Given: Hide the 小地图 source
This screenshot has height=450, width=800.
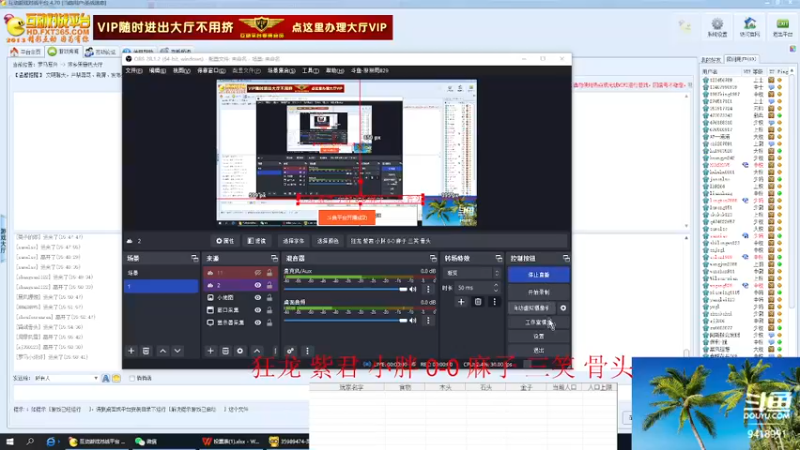Looking at the screenshot, I should pyautogui.click(x=258, y=297).
